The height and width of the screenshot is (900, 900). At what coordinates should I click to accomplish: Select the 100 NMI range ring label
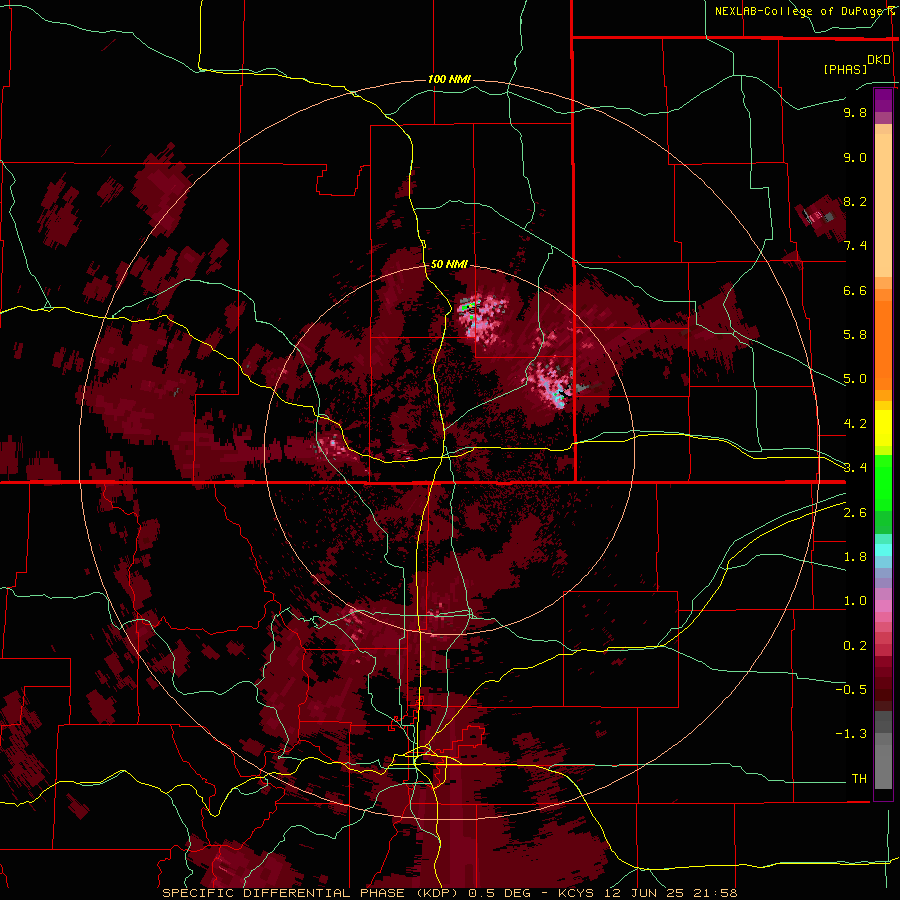tap(449, 79)
